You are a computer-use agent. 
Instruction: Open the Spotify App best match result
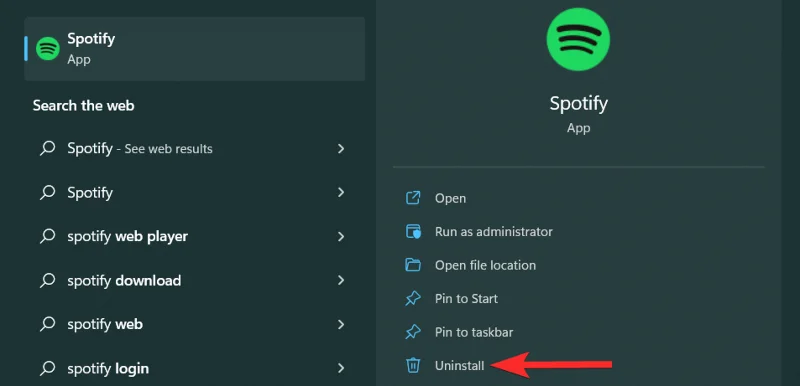tap(195, 49)
